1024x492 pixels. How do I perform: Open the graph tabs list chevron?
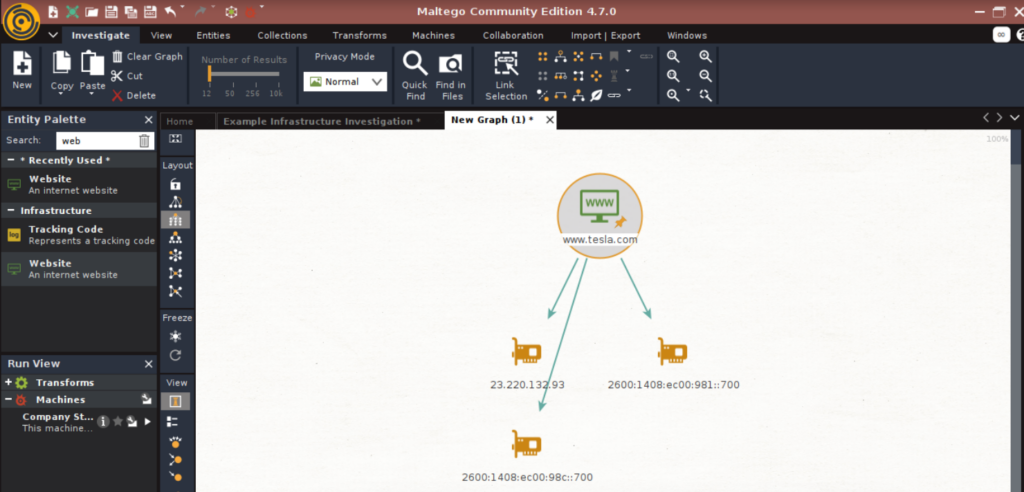tap(1014, 118)
